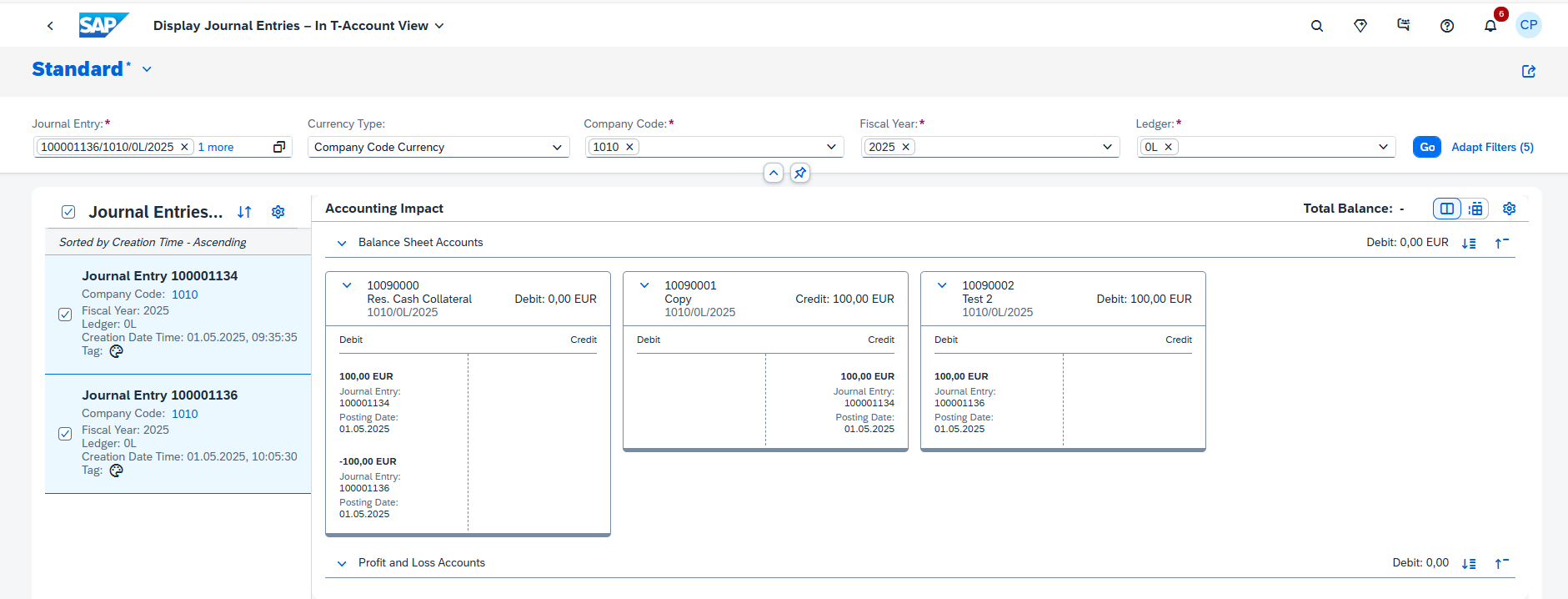Screen dimensions: 1568x599
Task: Open the search icon in the header
Action: coord(1317,26)
